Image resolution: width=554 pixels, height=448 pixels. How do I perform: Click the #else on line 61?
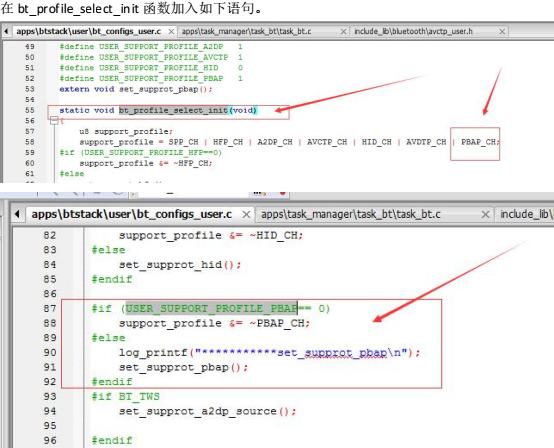click(72, 174)
